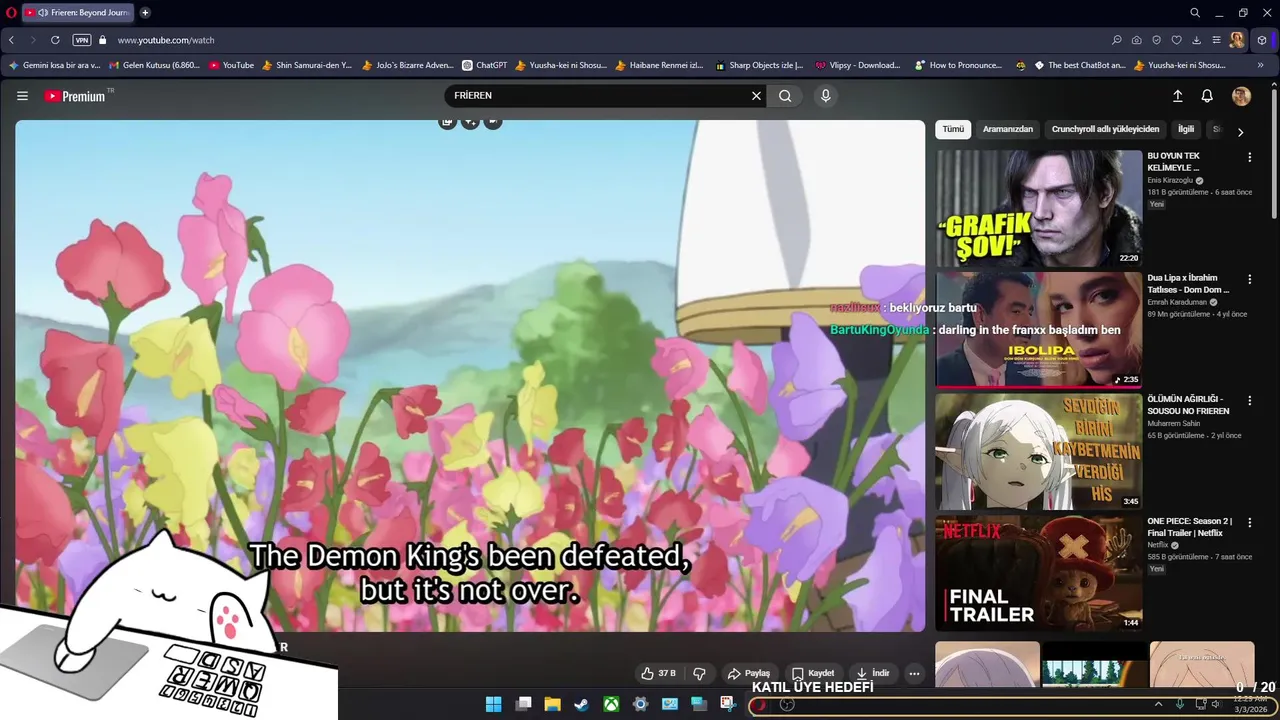Open options for ÖLÜMÜN AĞIRLIĞI video
1280x720 pixels.
[1249, 401]
